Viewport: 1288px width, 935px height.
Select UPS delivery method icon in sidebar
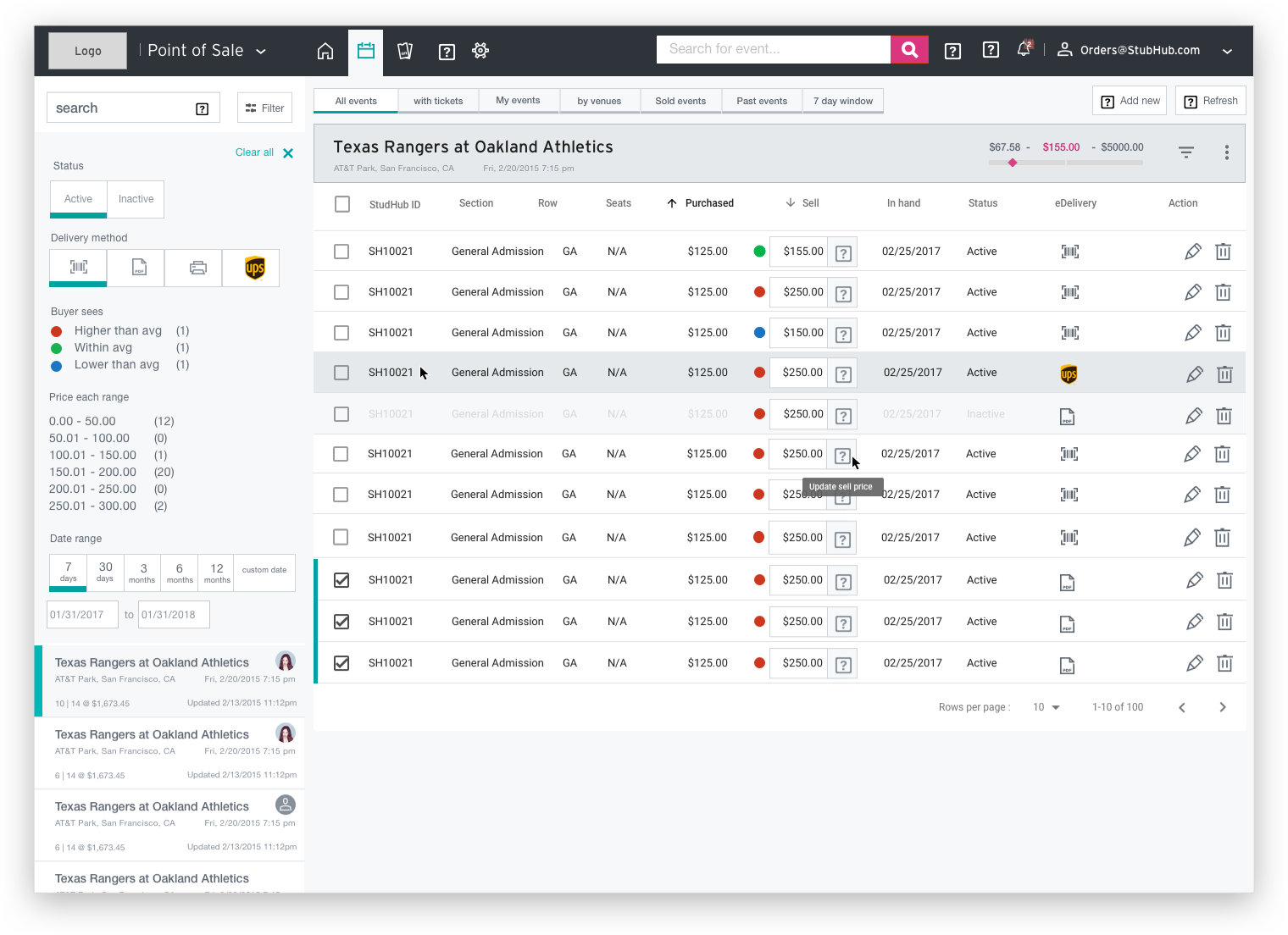(254, 268)
